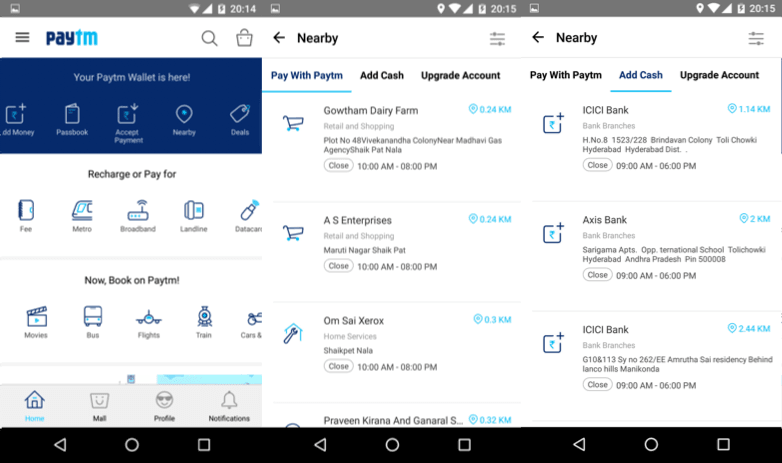
Task: Open Profile in bottom navigation
Action: tap(164, 406)
